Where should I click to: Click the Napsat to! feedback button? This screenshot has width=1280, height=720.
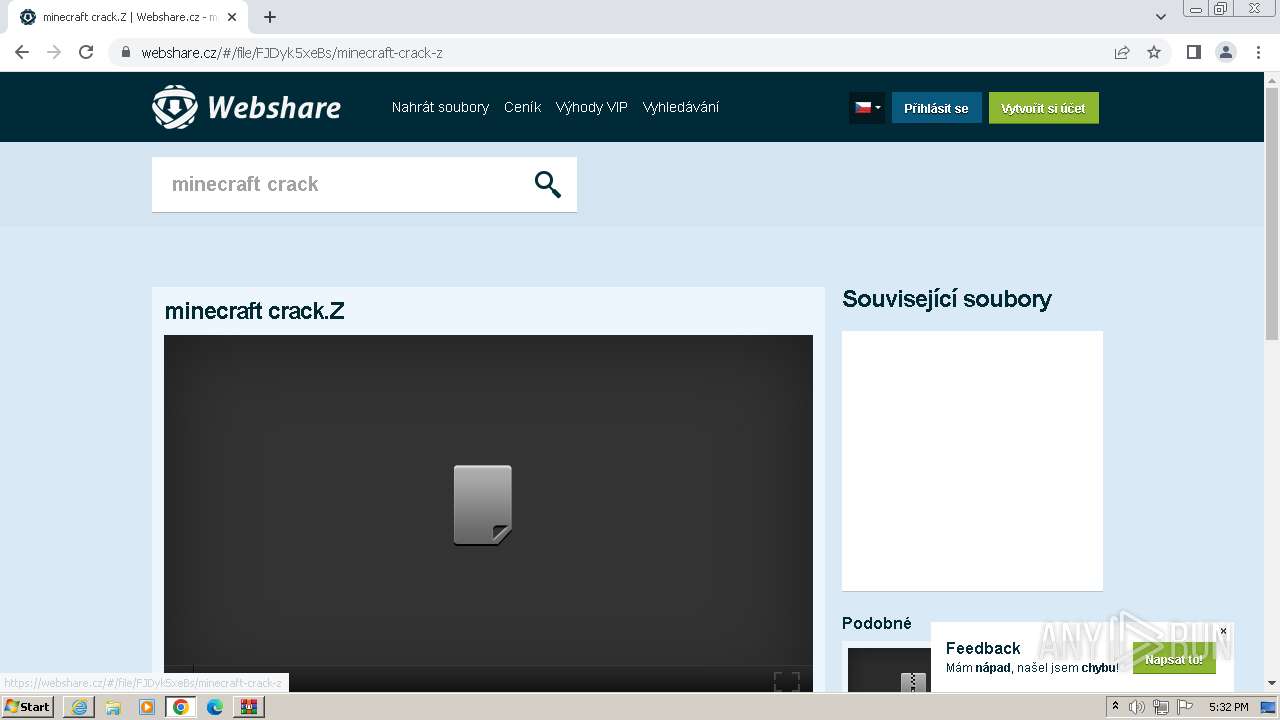coord(1174,659)
